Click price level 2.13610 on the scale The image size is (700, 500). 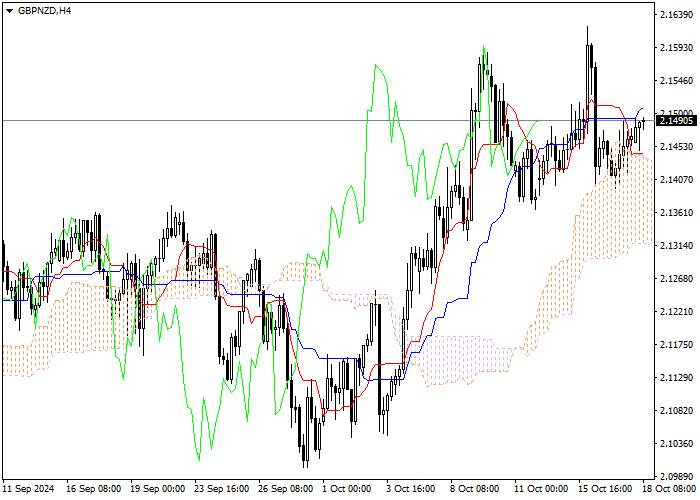(676, 213)
